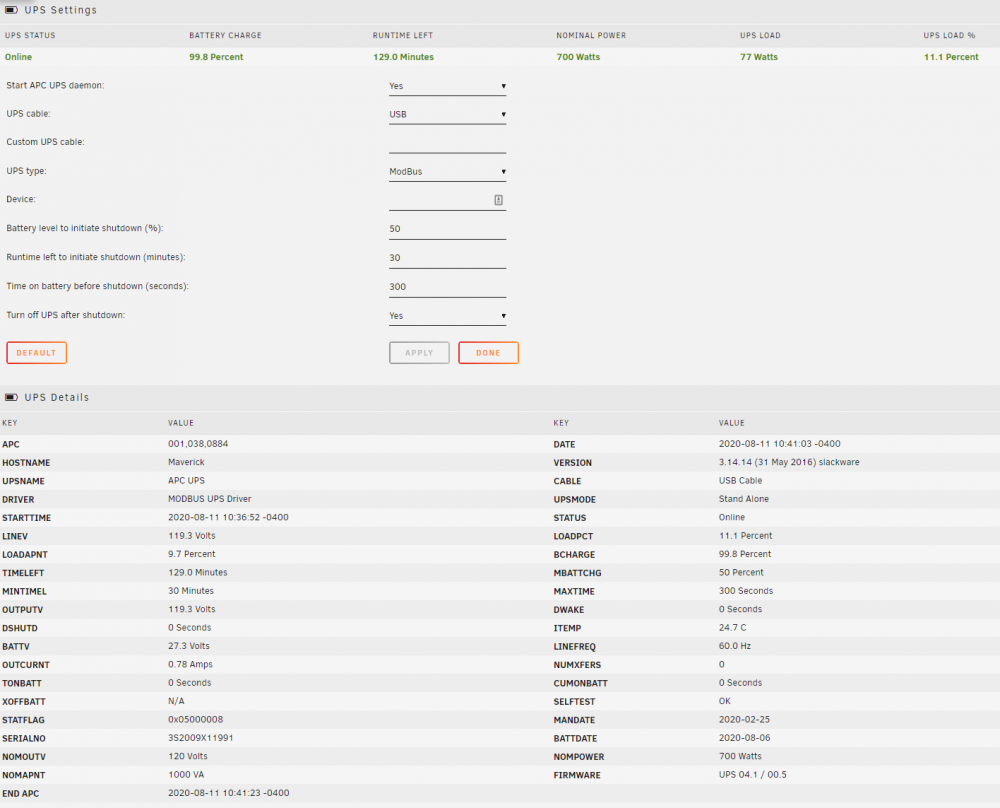1000x808 pixels.
Task: Select the APC value 001,038,0884
Action: (x=198, y=444)
